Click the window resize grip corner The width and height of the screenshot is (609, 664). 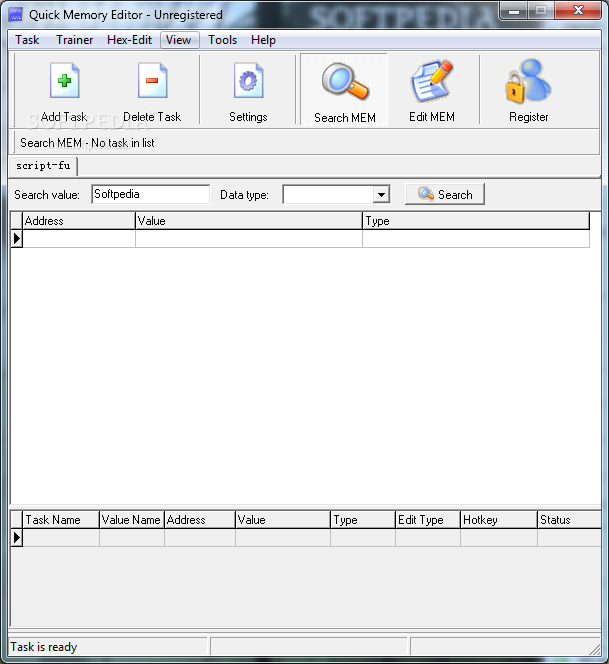595,650
